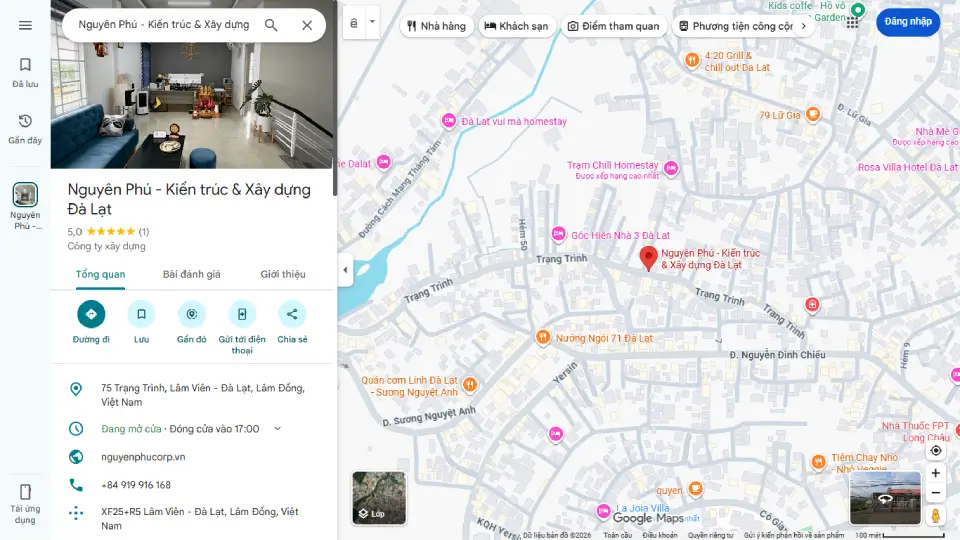Click Quán cơm Linh Đà Lạt marker

pos(470,384)
